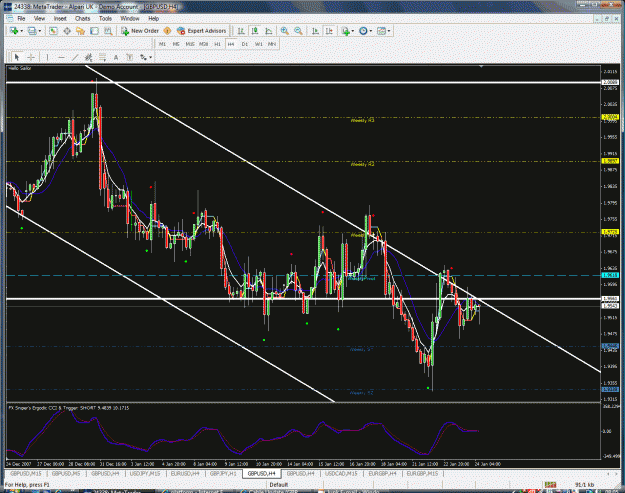This screenshot has width=625, height=493.
Task: Toggle the Navigator panel folder icon
Action: coord(81,31)
